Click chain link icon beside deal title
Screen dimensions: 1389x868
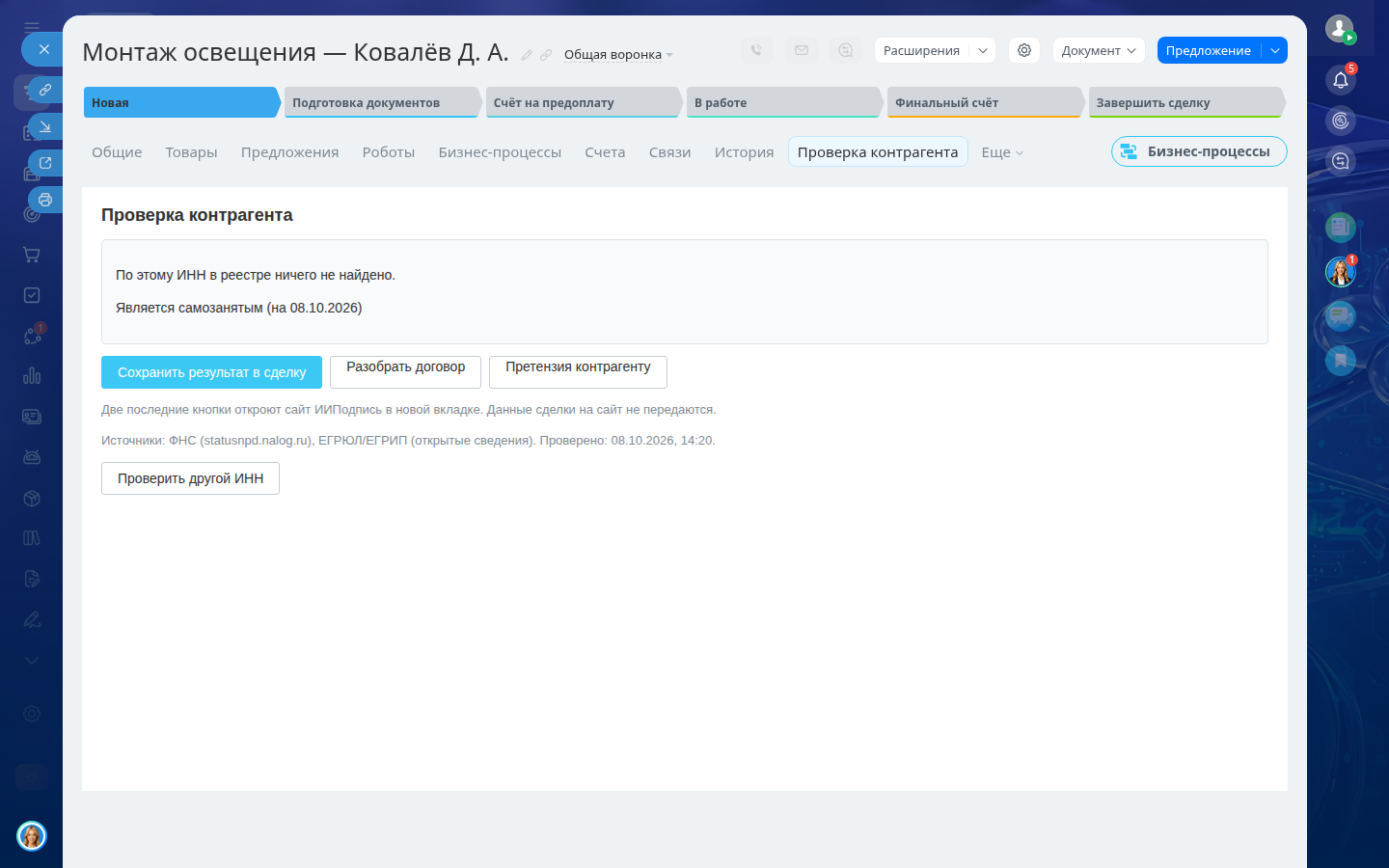coord(546,55)
